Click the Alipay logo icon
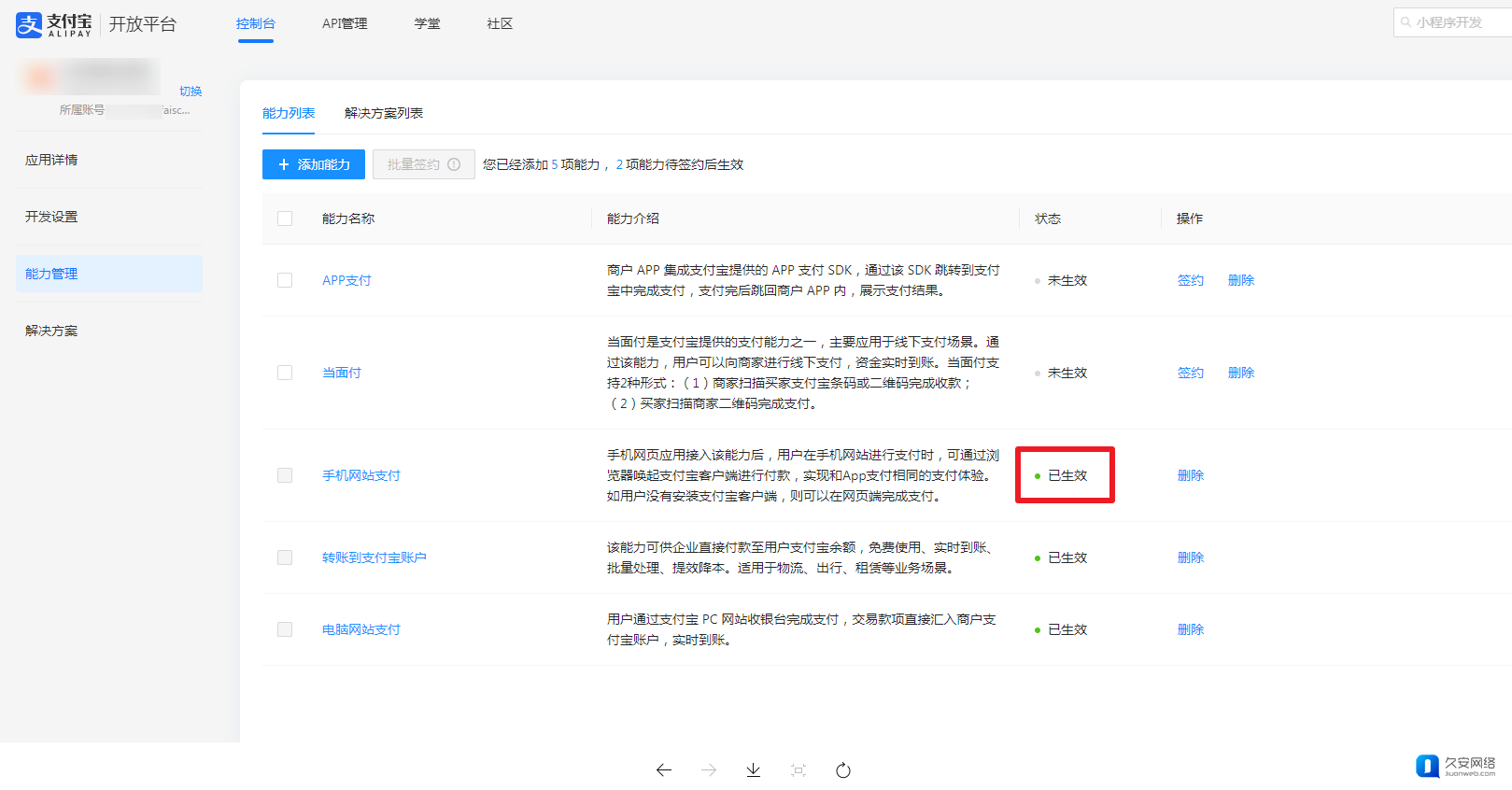Image resolution: width=1512 pixels, height=790 pixels. 29,24
